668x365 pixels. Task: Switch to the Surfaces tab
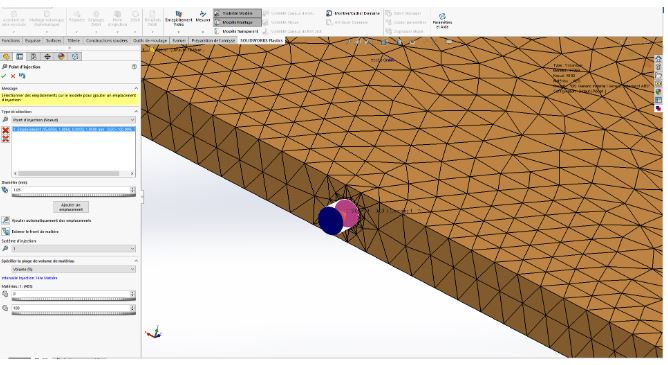tap(54, 40)
